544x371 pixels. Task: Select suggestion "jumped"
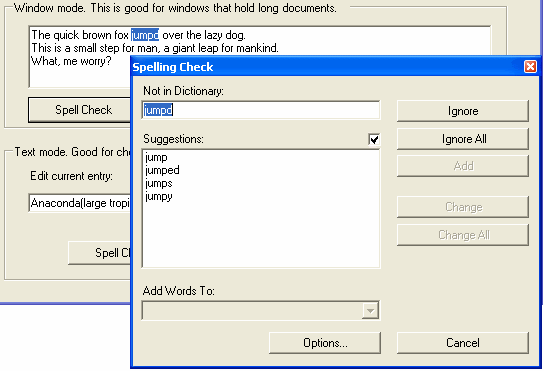pos(162,170)
